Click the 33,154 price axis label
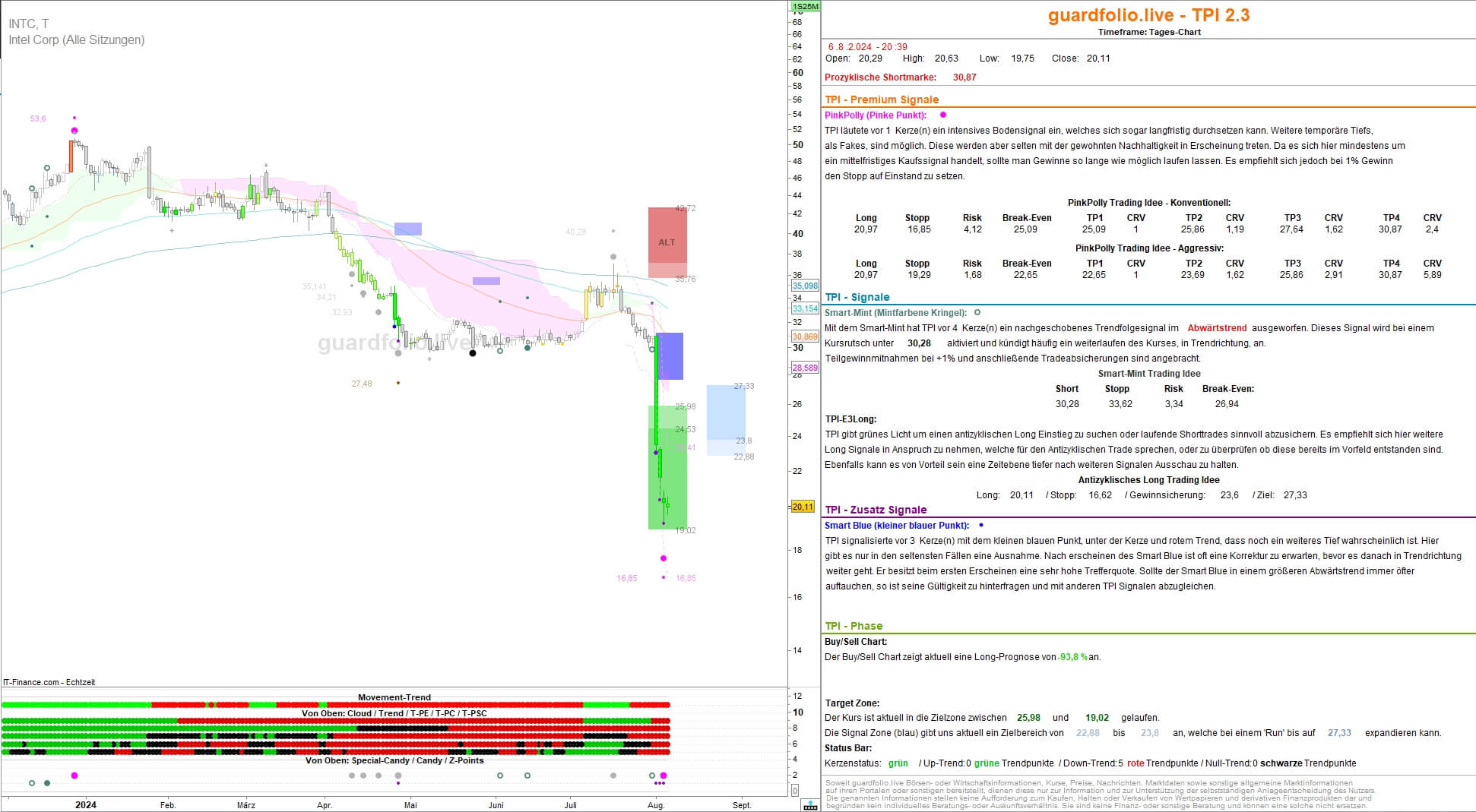The height and width of the screenshot is (812, 1476). (805, 308)
